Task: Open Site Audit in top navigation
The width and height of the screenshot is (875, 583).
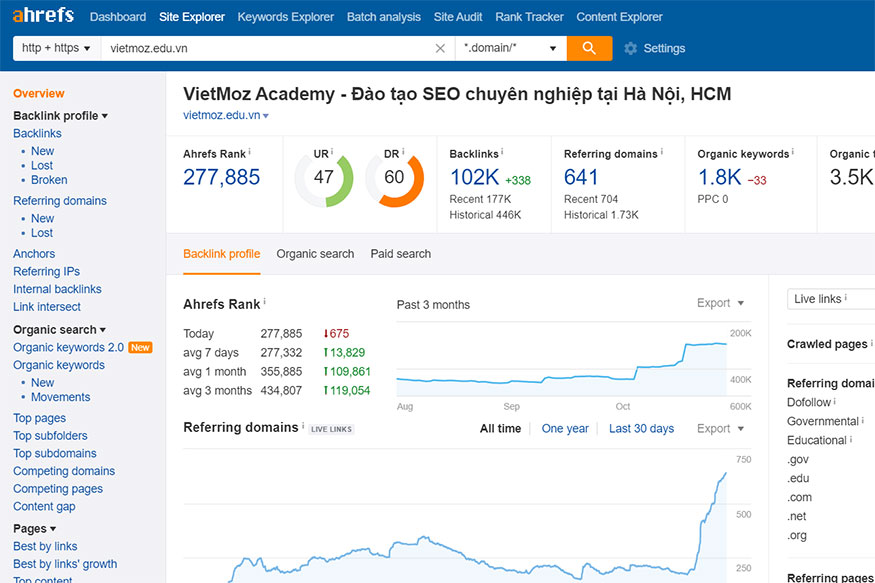Action: tap(458, 17)
